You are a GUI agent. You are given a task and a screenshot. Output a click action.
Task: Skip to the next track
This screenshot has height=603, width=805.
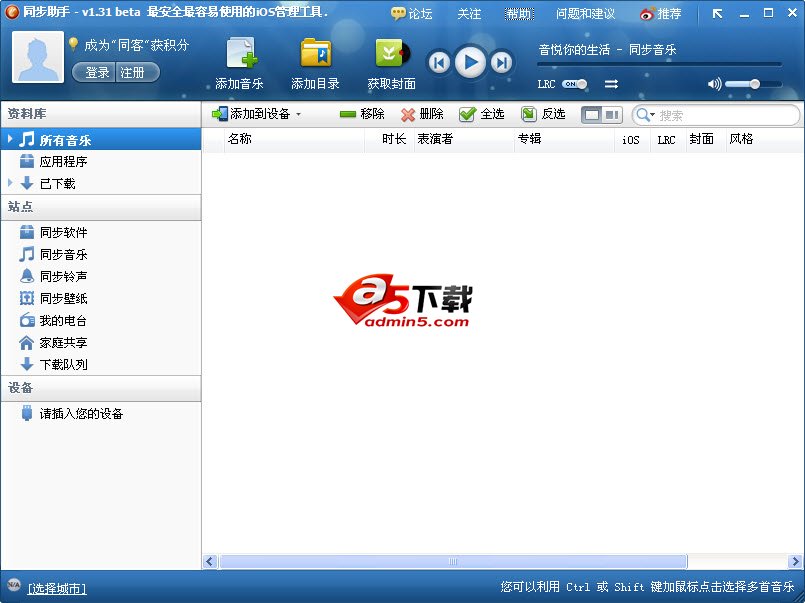(x=502, y=63)
